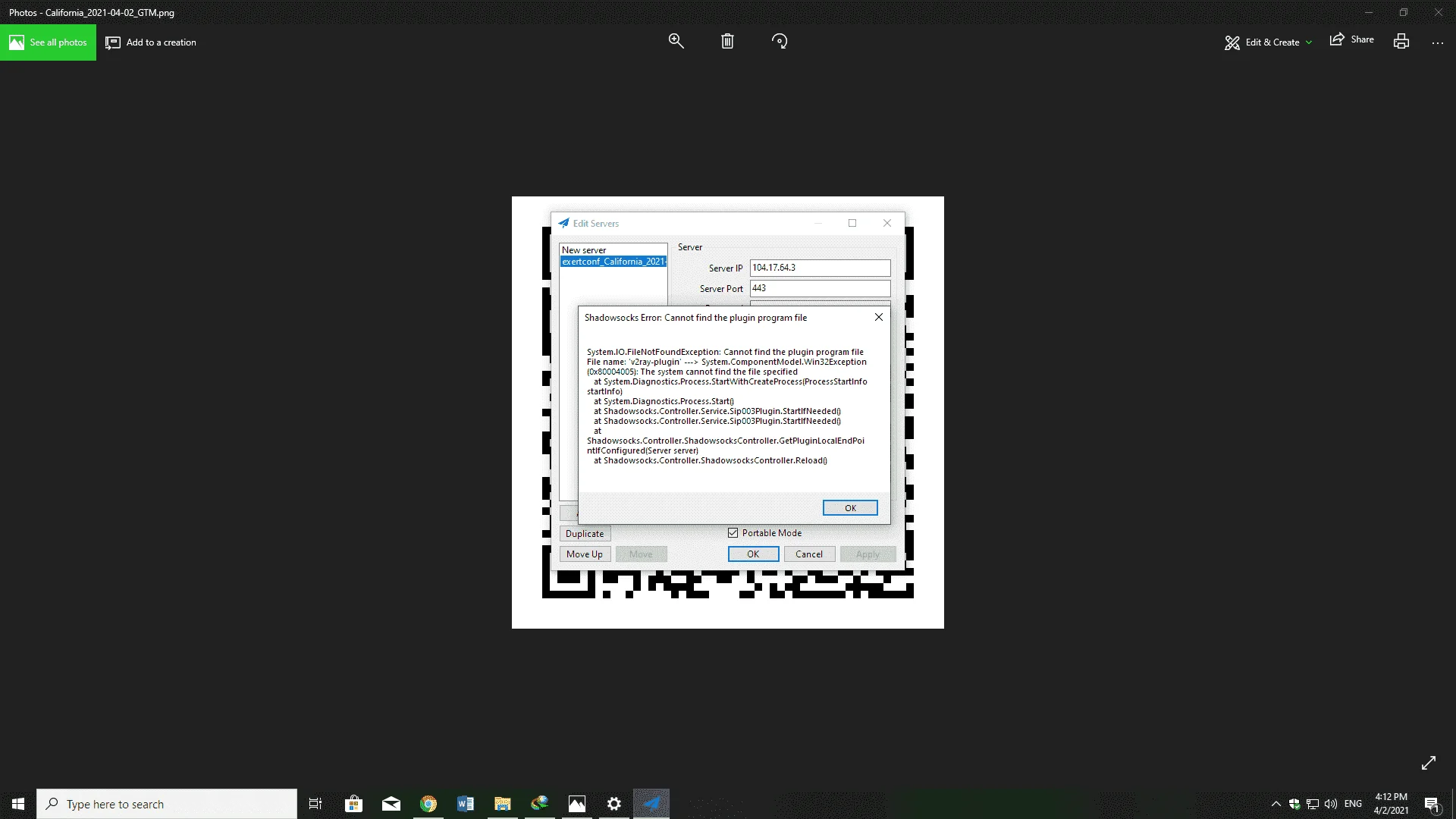Rotate the image with rotate icon
The width and height of the screenshot is (1456, 819).
coord(780,42)
